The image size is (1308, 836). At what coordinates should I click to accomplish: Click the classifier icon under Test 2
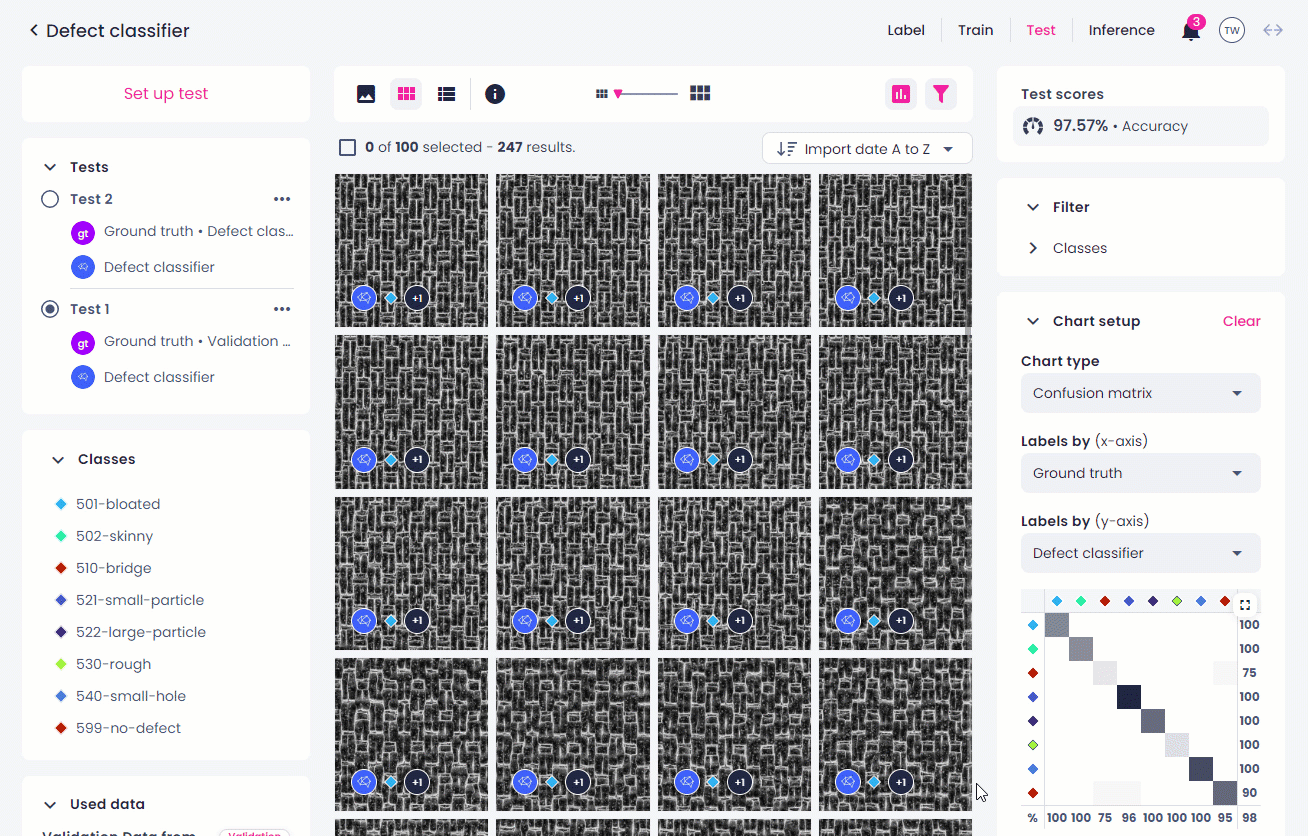click(83, 268)
